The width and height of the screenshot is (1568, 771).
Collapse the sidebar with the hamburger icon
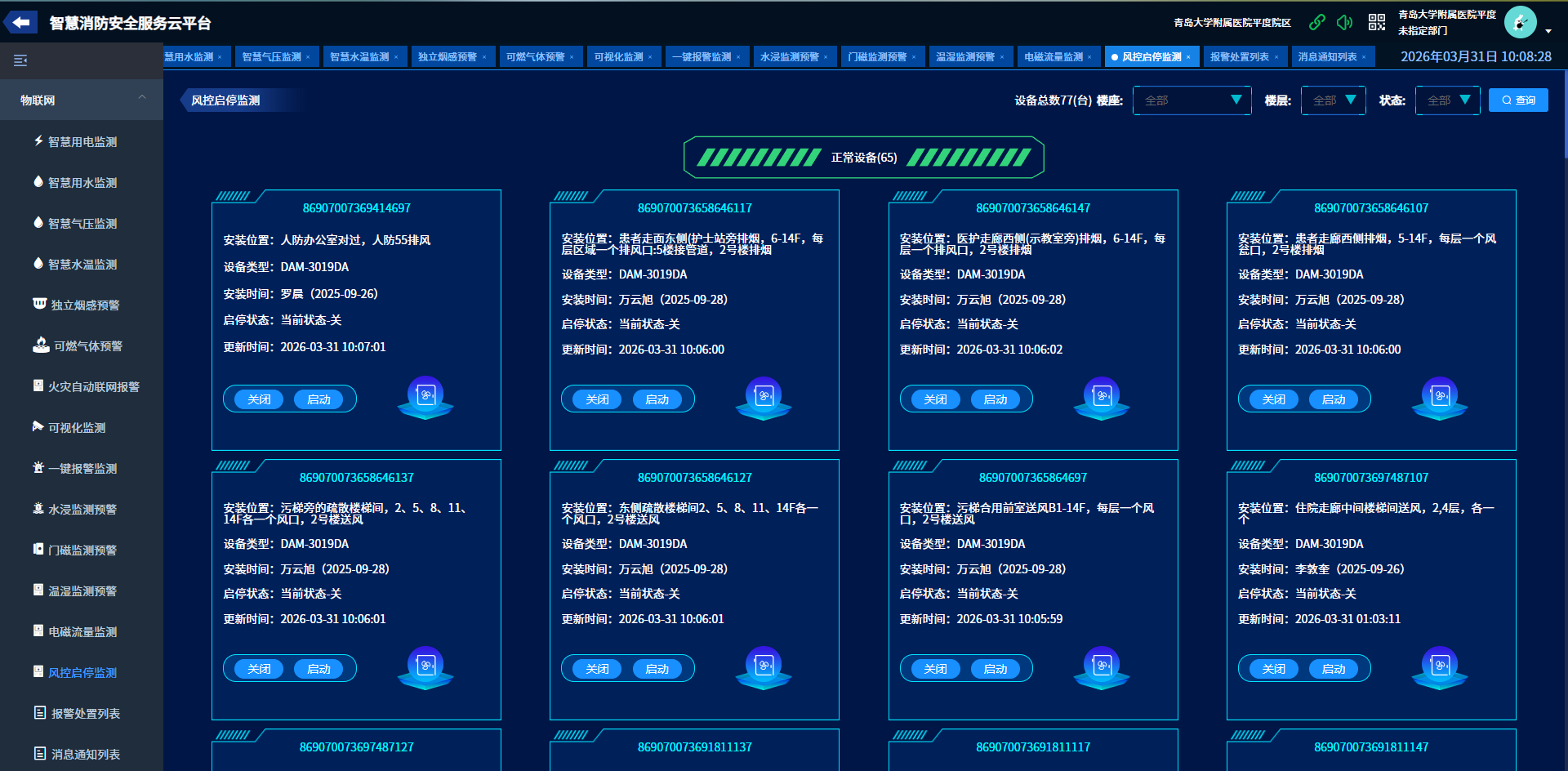click(20, 60)
